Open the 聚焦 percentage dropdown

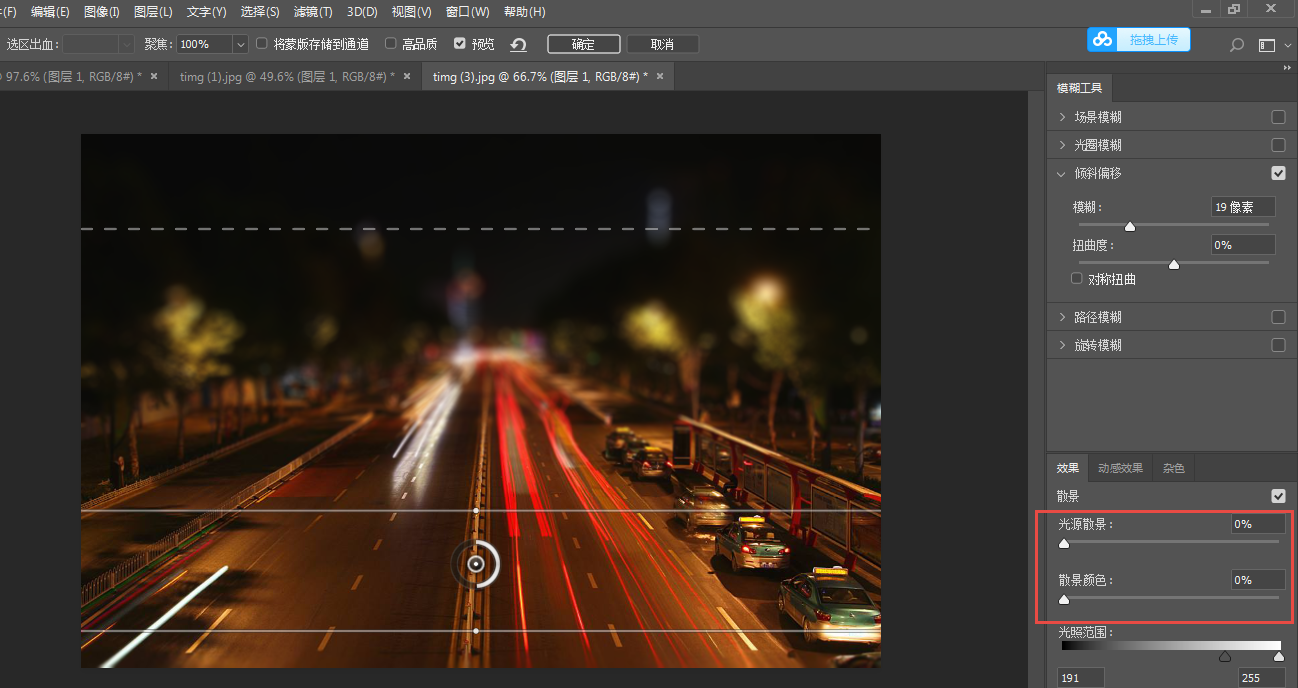(x=240, y=44)
